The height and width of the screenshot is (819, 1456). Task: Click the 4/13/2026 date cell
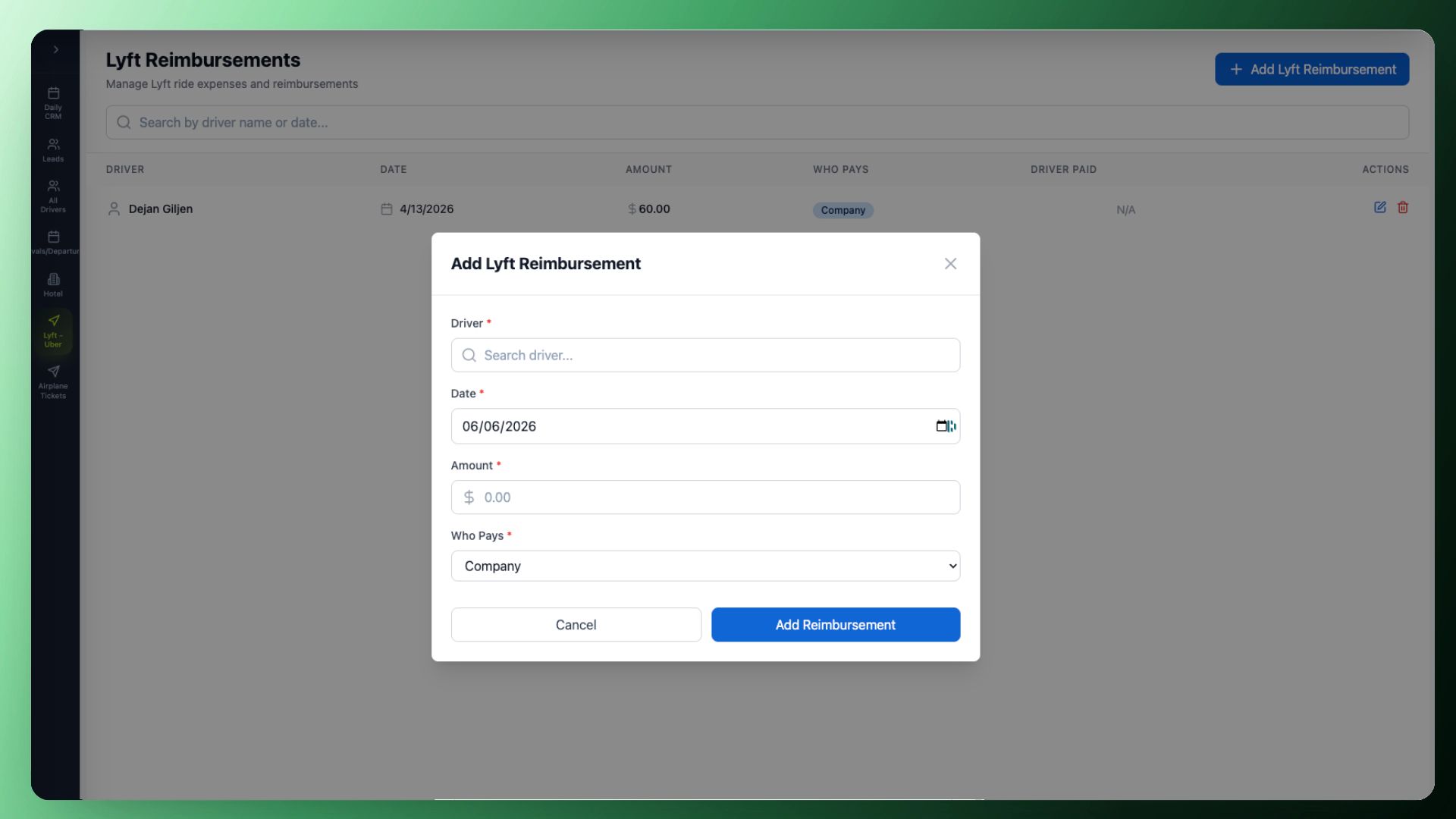click(x=426, y=209)
